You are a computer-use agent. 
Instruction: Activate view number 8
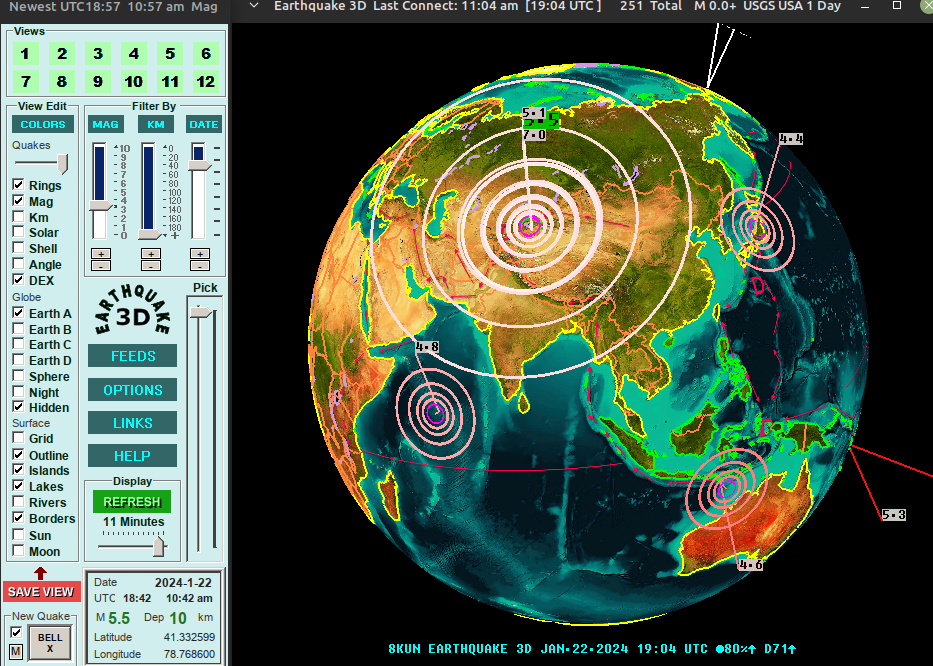62,82
